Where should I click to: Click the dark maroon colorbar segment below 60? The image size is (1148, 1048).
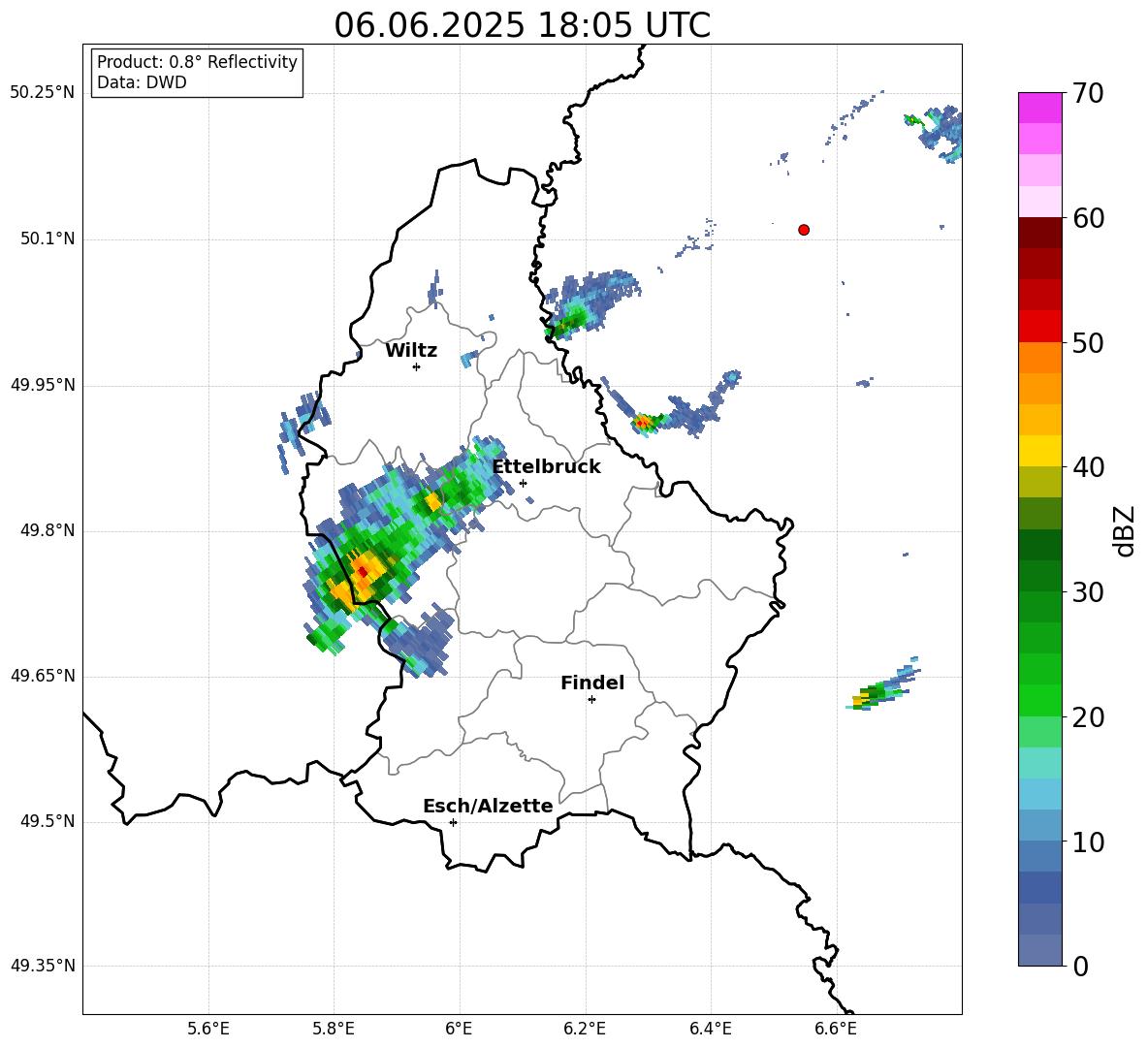point(1039,233)
